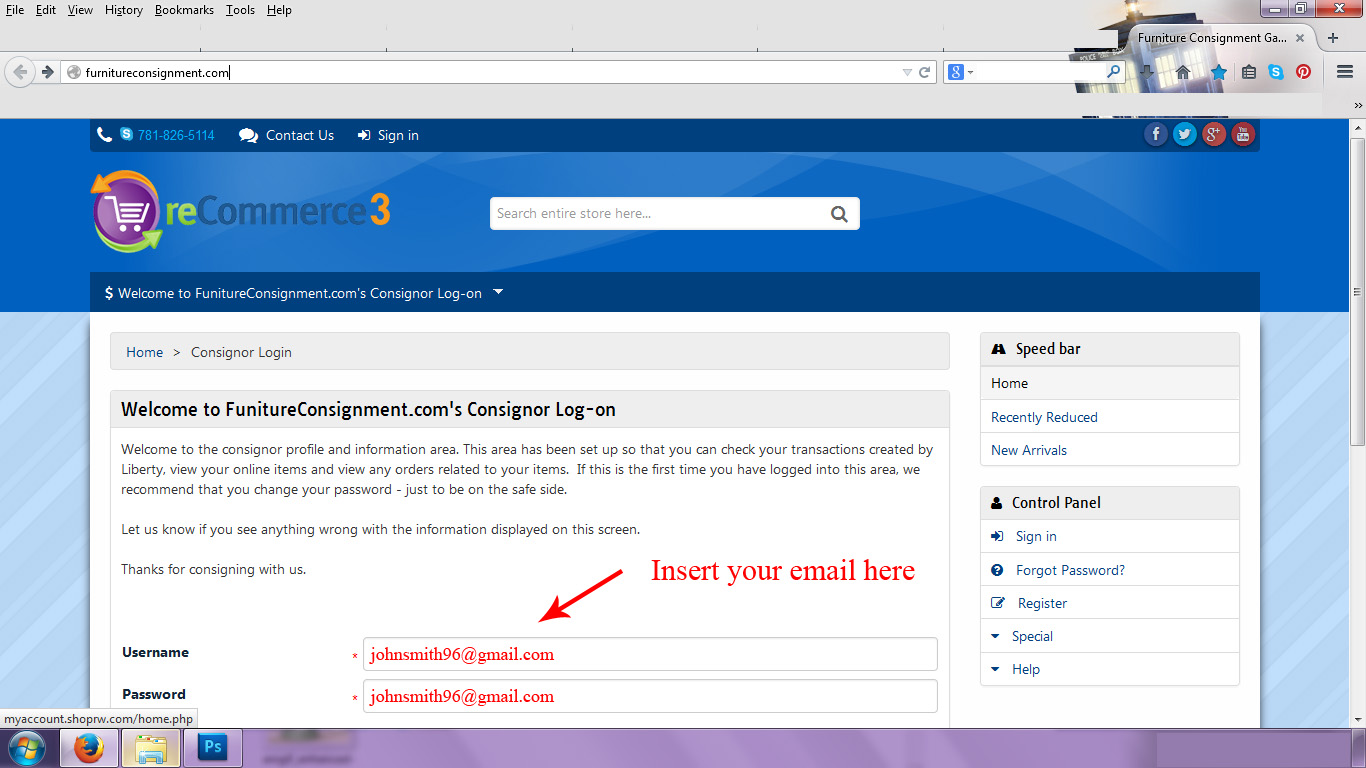
Task: Open the Twitter icon in the header
Action: pos(1184,133)
